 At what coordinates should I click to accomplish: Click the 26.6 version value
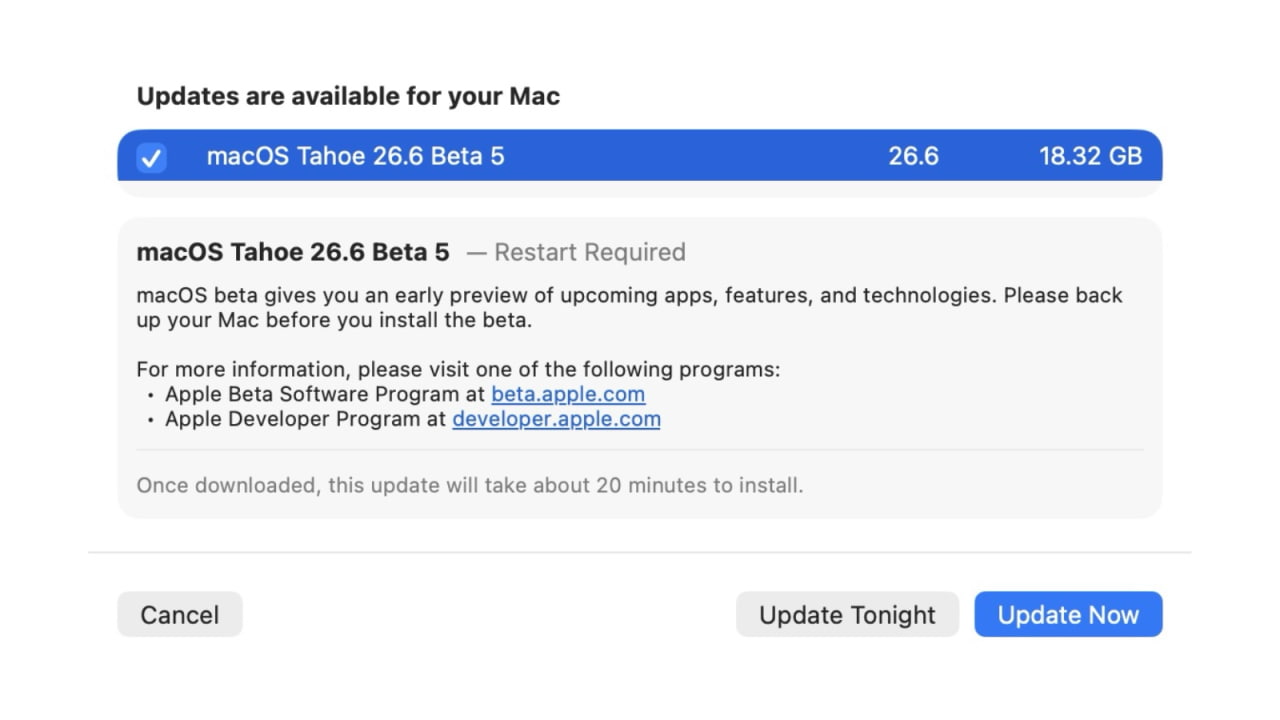tap(913, 156)
